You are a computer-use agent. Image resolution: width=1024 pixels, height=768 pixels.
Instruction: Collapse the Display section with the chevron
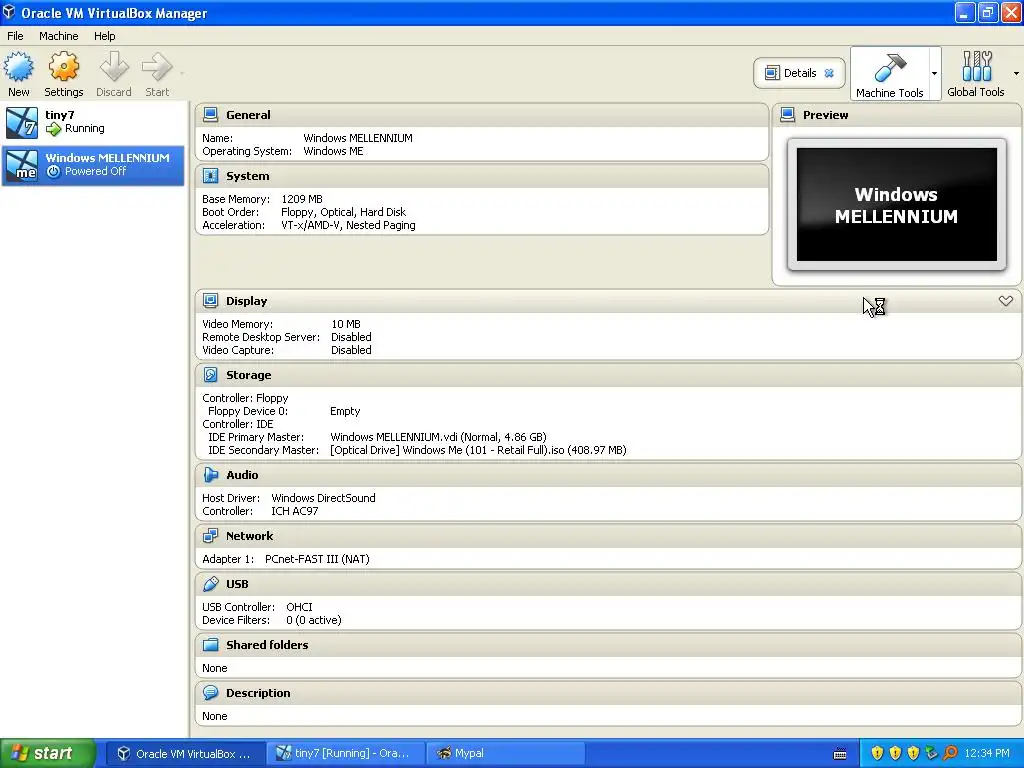pos(1006,300)
